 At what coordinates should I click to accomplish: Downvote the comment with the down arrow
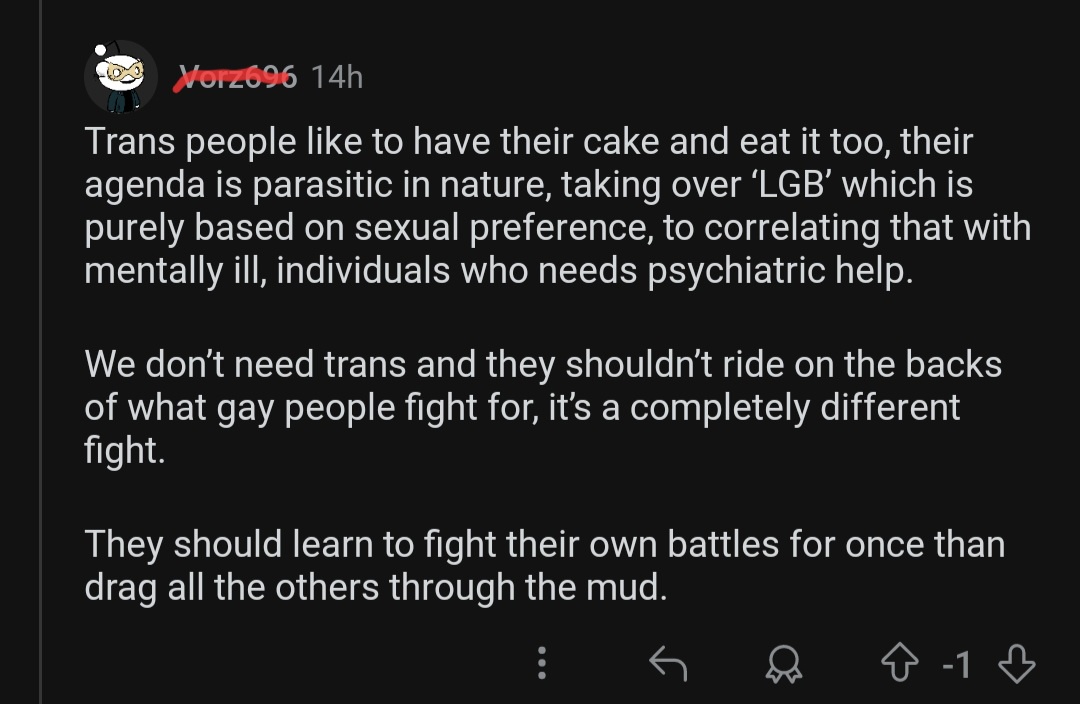(x=1017, y=663)
